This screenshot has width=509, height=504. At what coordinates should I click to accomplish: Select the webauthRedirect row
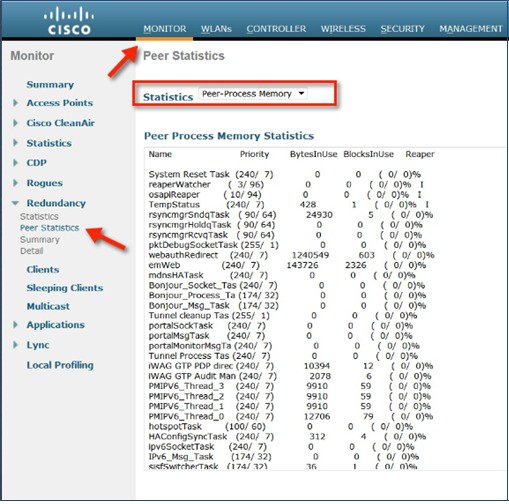pyautogui.click(x=291, y=255)
